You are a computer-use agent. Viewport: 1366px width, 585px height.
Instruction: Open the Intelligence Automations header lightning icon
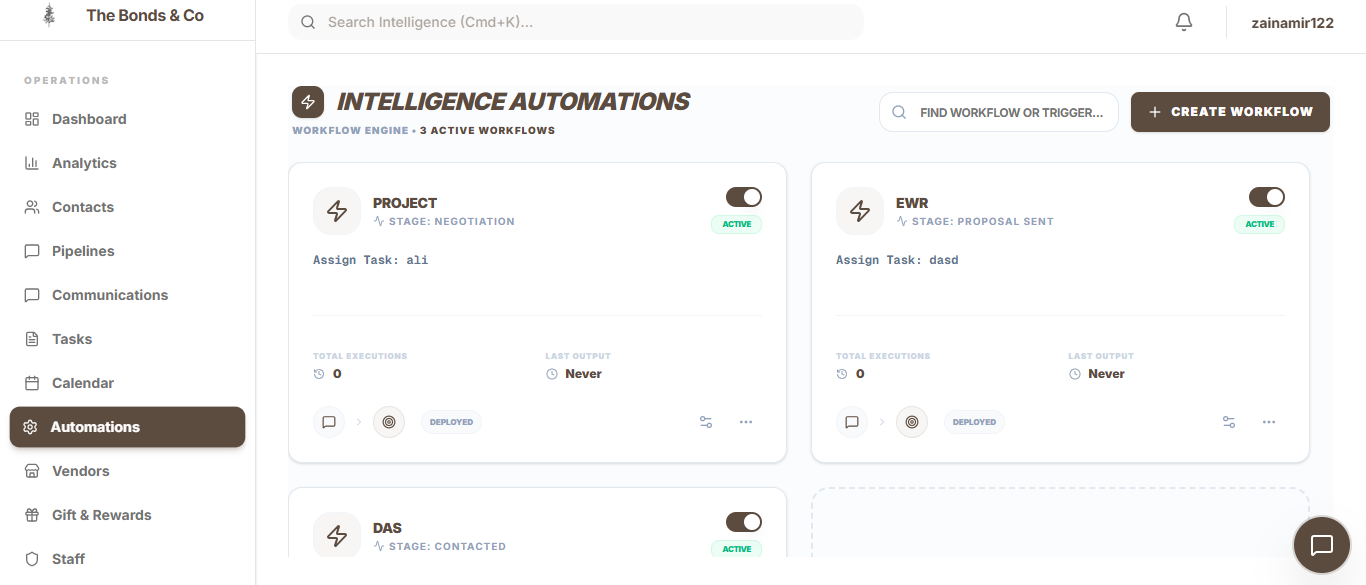(x=308, y=101)
